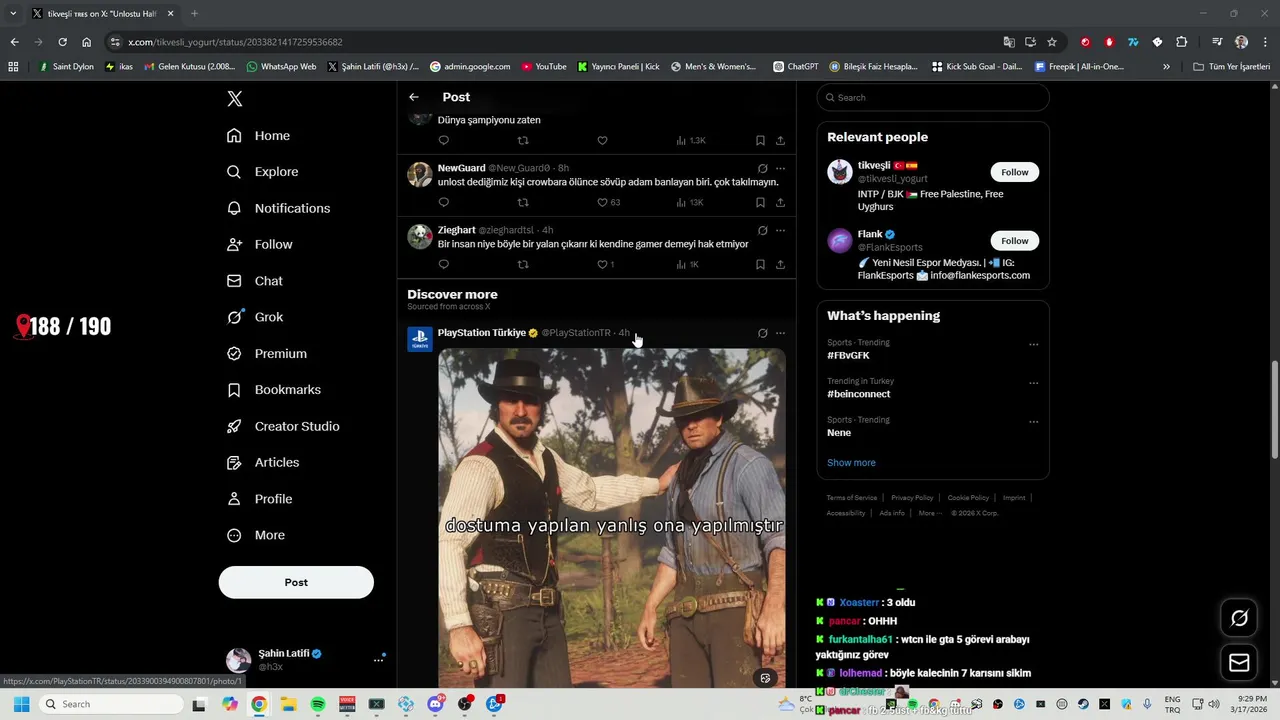Image resolution: width=1280 pixels, height=720 pixels.
Task: Reply to NewGuard's comment
Action: coord(444,202)
